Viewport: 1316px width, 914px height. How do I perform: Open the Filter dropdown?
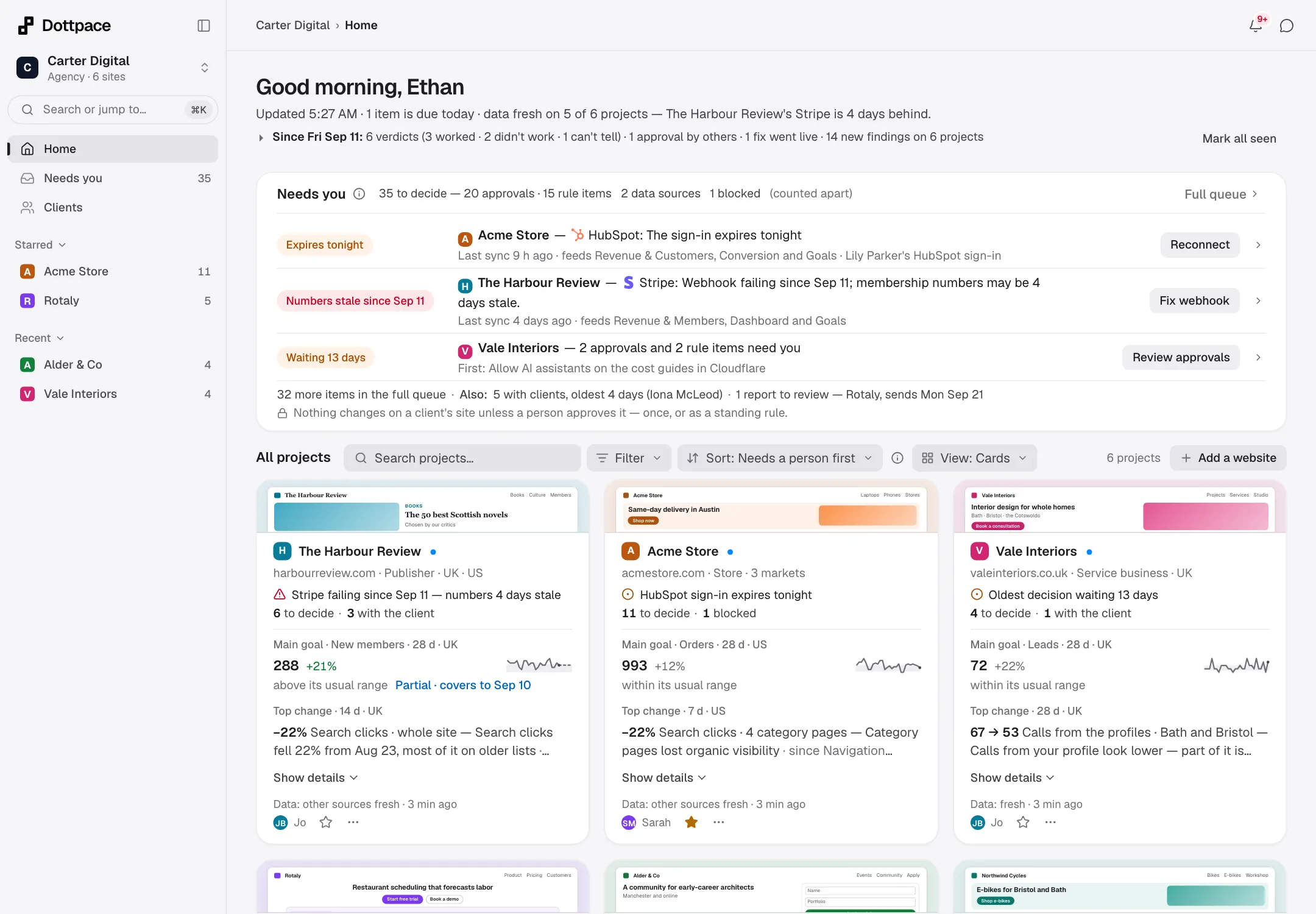629,458
